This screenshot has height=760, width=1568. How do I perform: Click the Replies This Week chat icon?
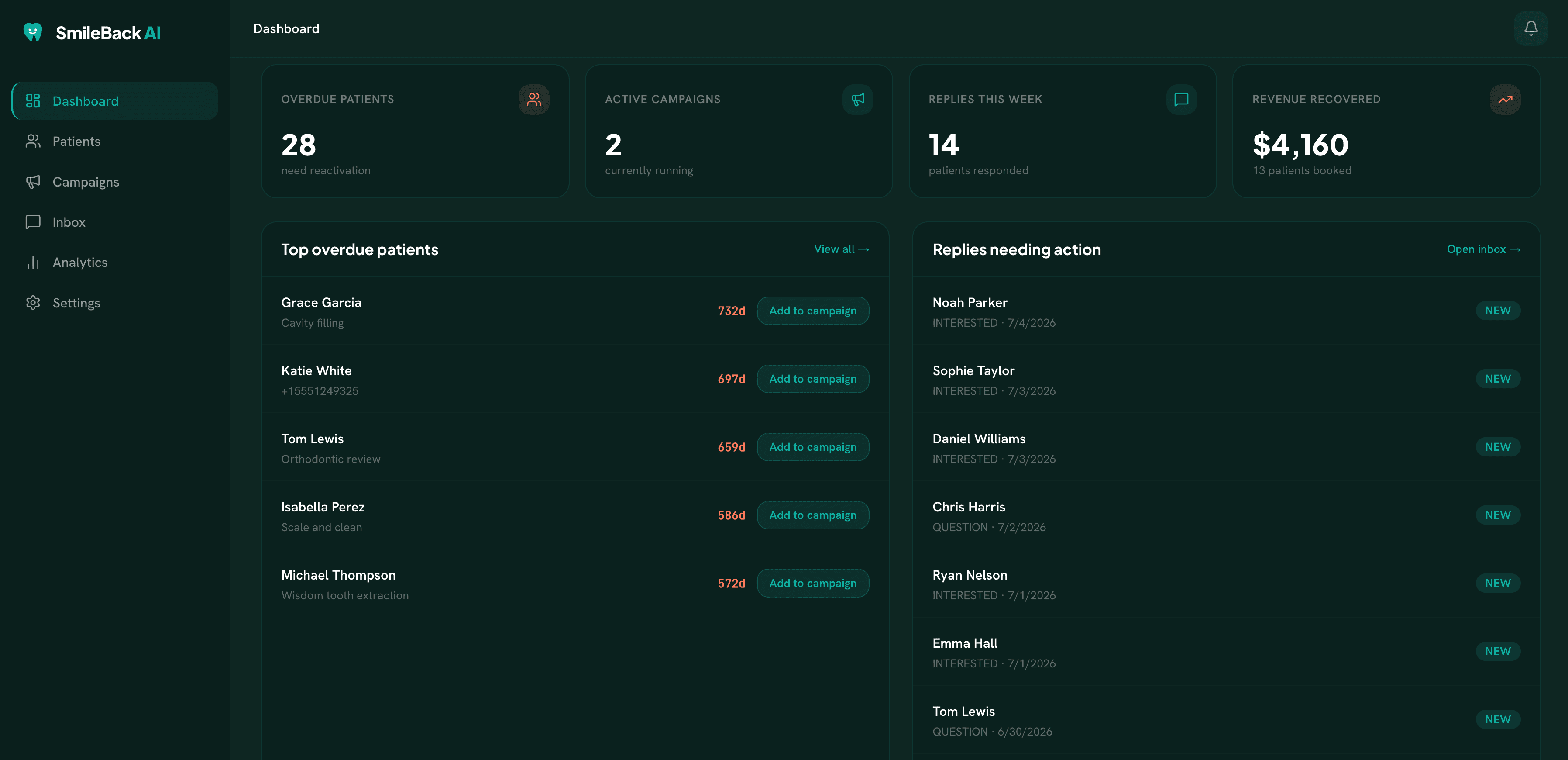[x=1182, y=99]
